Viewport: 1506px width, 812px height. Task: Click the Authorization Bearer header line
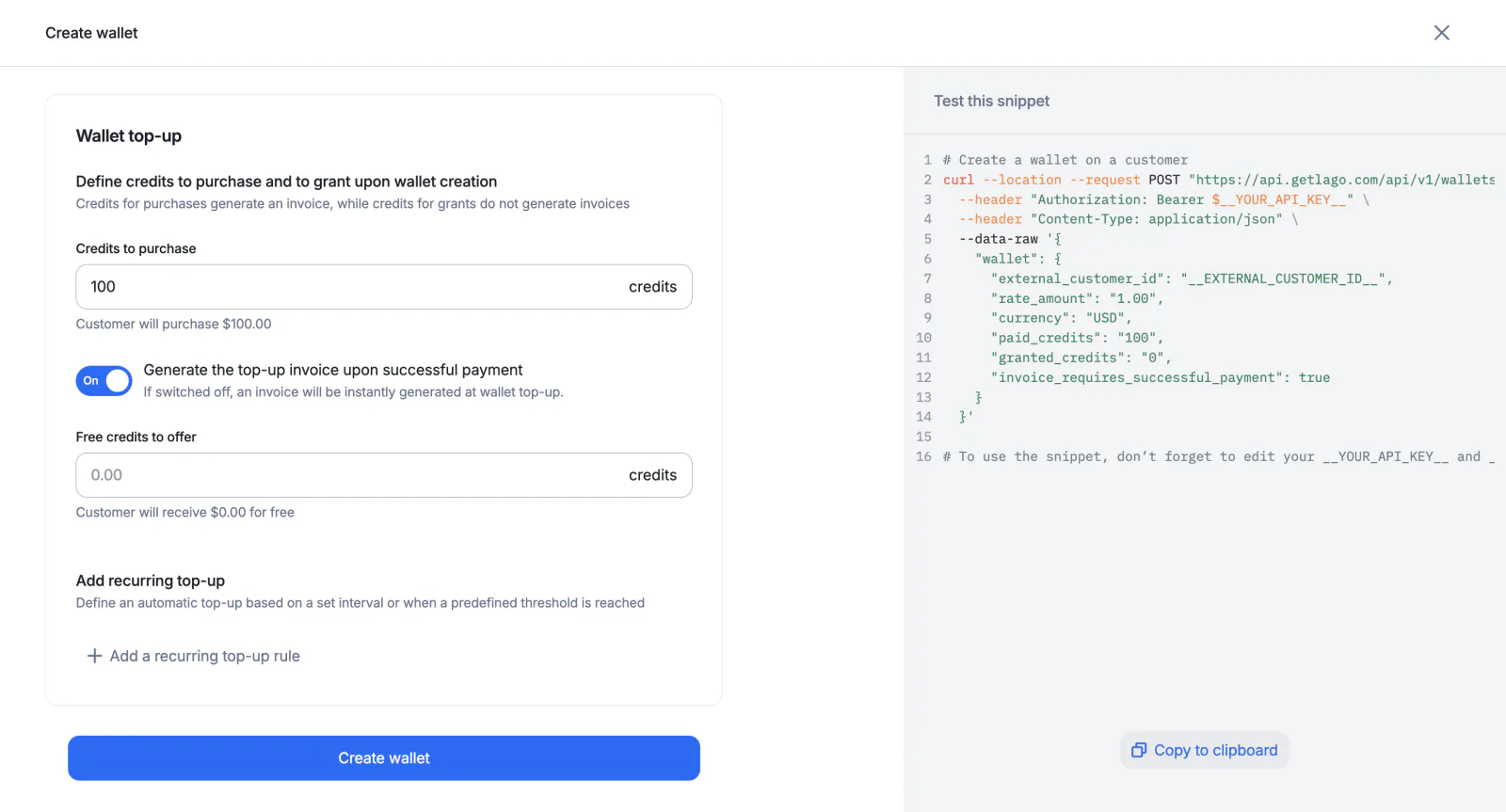point(1164,199)
